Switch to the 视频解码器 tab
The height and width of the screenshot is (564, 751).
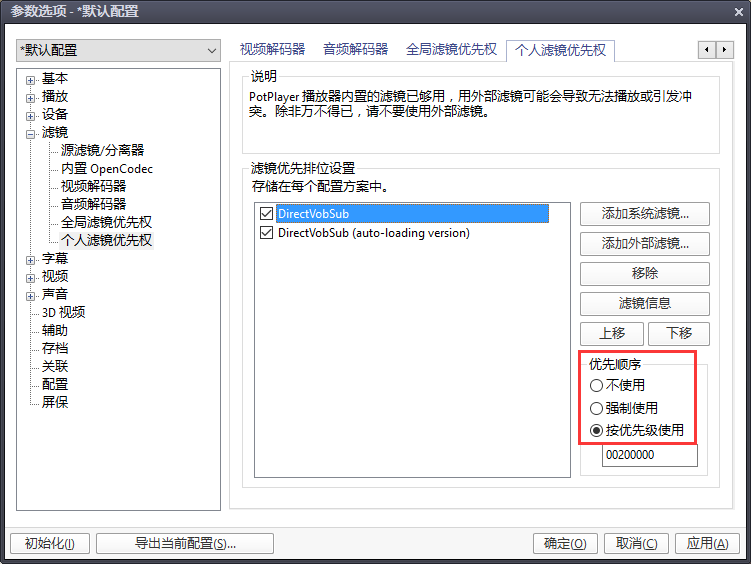tap(272, 49)
